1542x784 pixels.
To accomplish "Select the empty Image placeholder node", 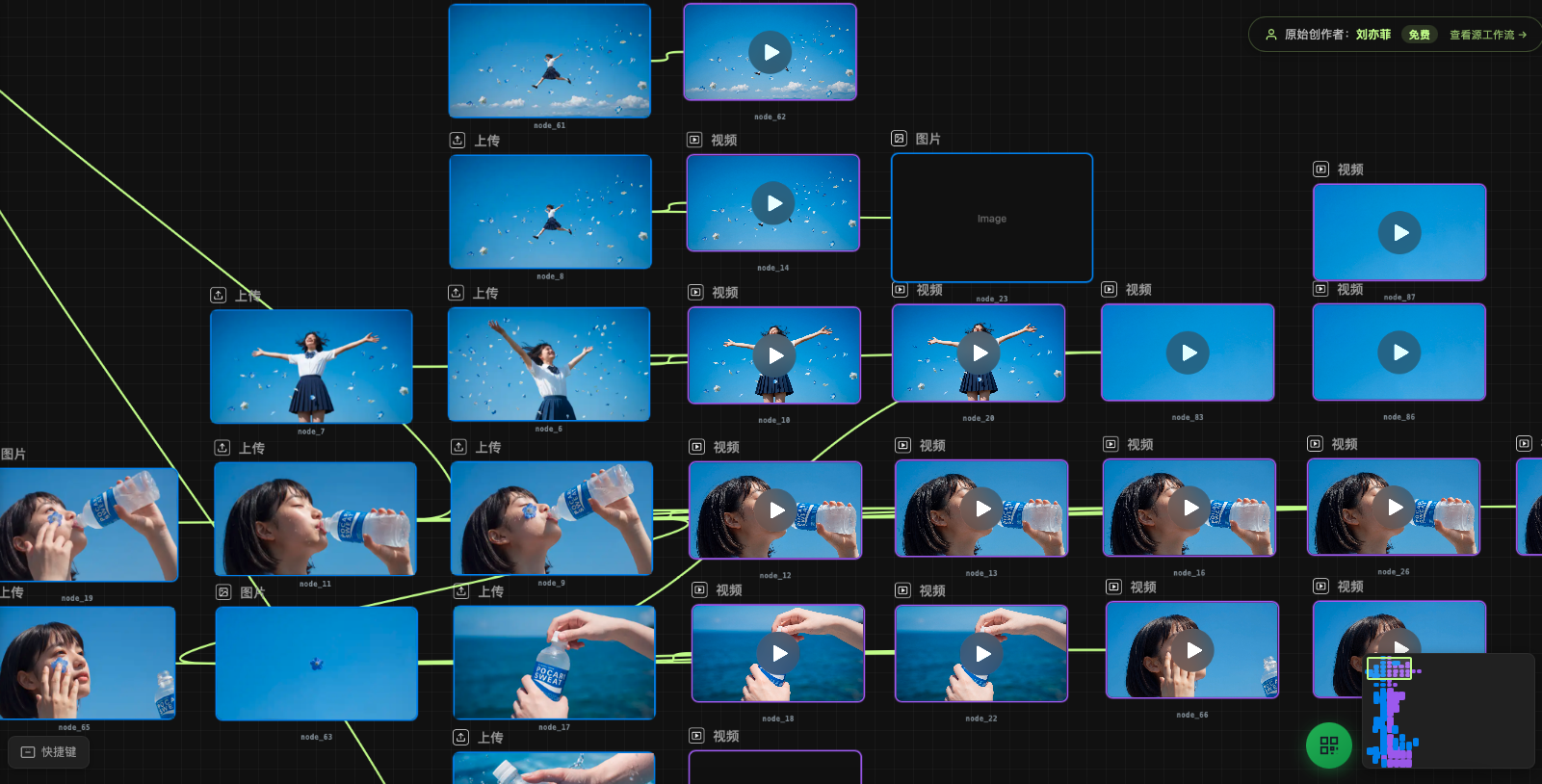I will [991, 219].
